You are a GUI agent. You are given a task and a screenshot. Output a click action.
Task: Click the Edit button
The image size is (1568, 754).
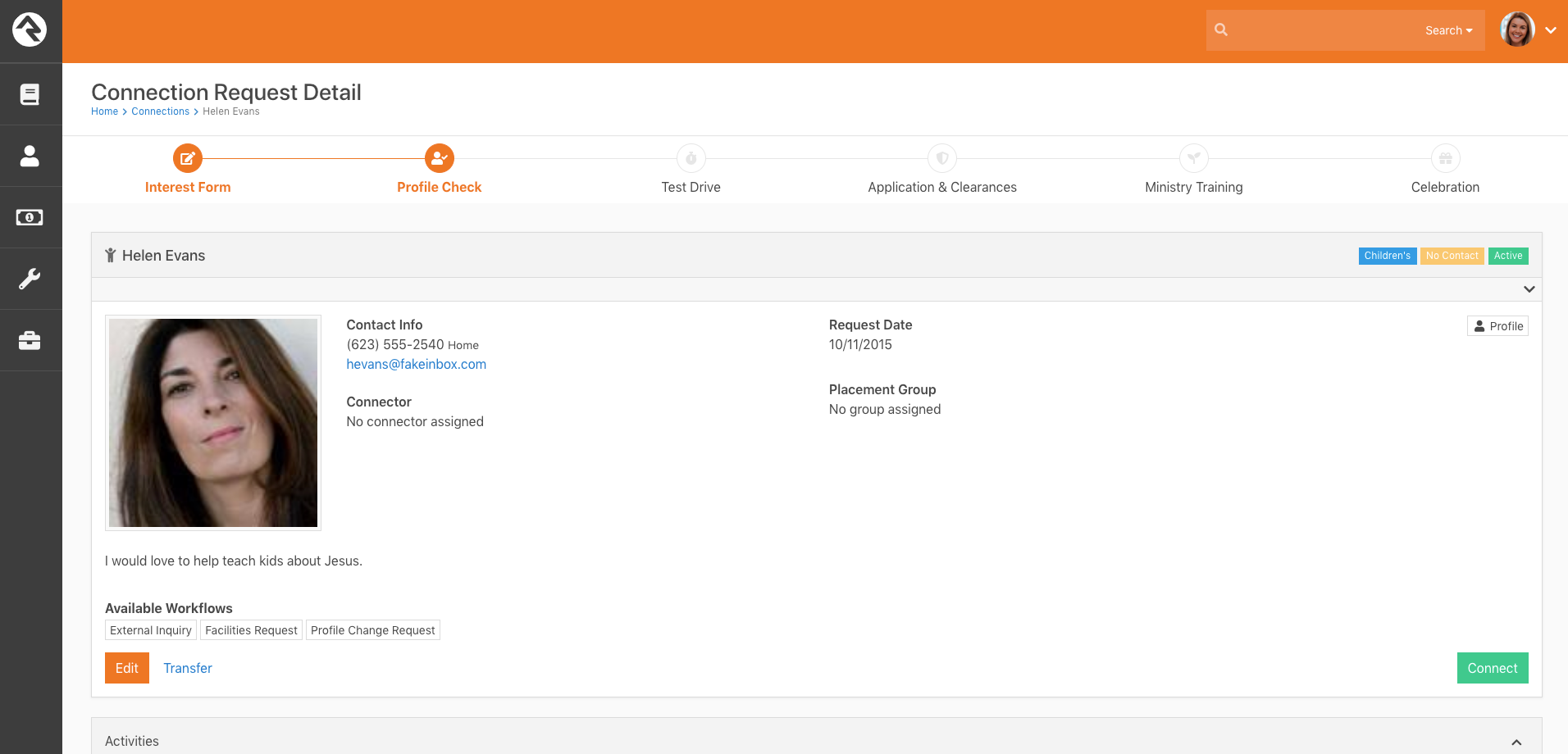(127, 668)
